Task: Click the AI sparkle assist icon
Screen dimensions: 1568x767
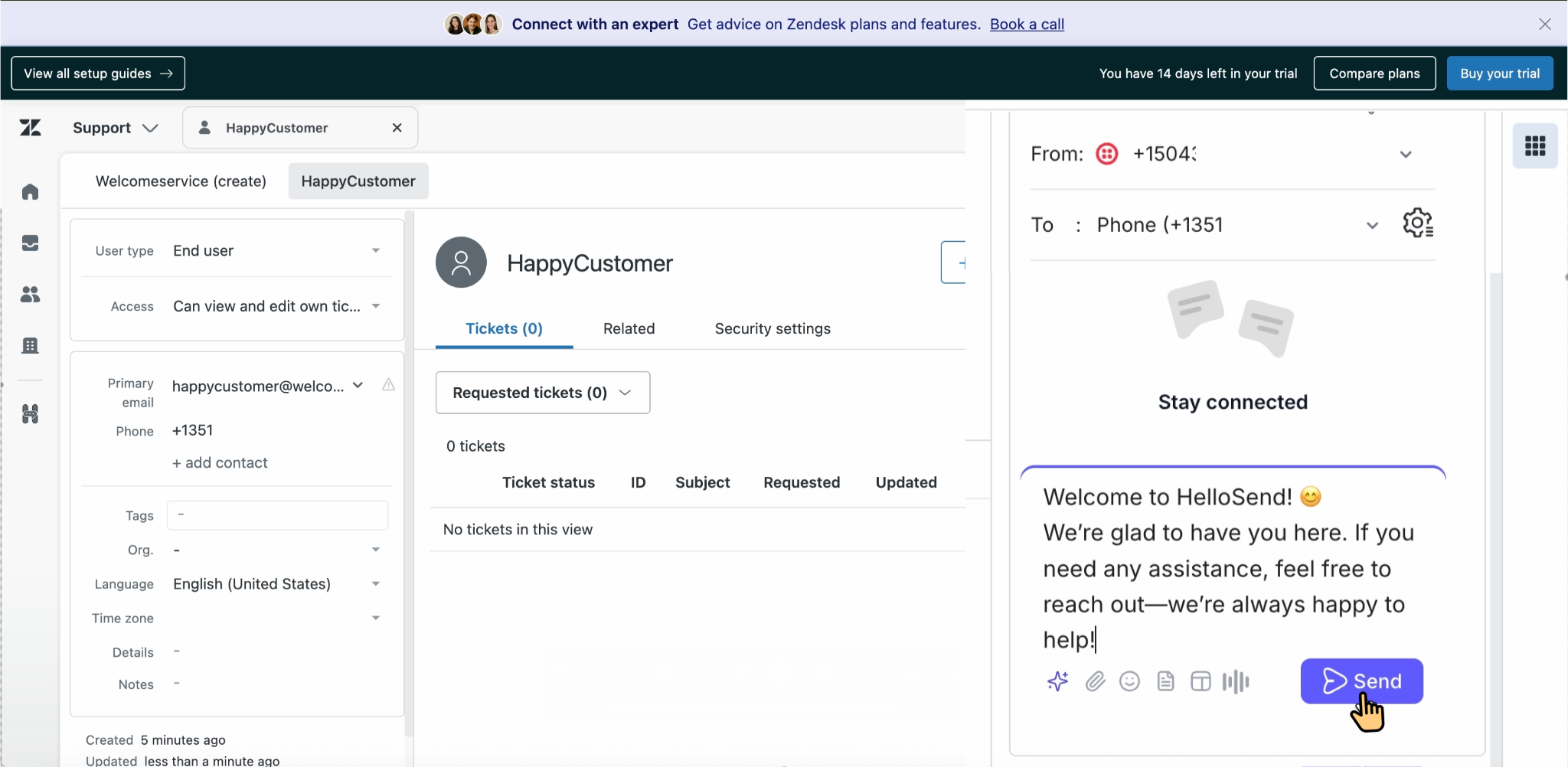Action: (1057, 681)
